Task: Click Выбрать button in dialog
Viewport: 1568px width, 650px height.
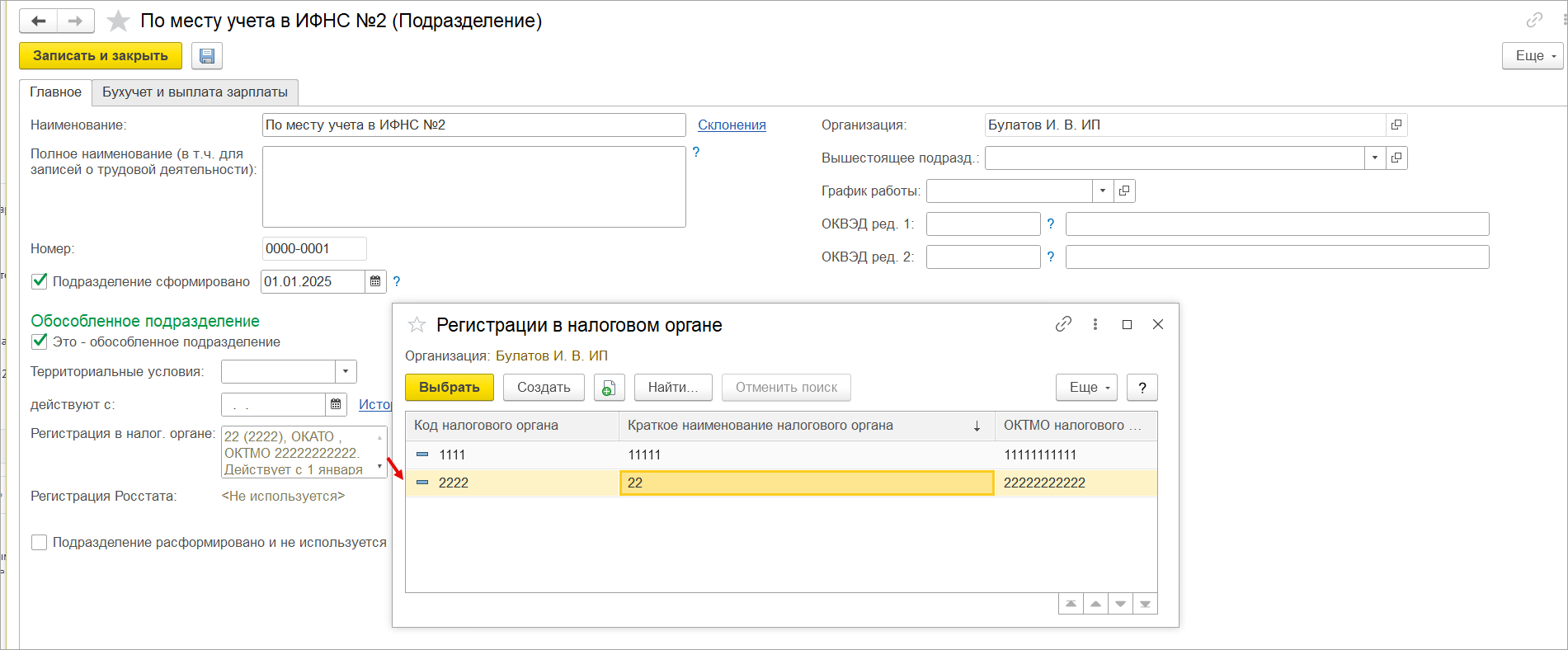Action: pyautogui.click(x=450, y=388)
